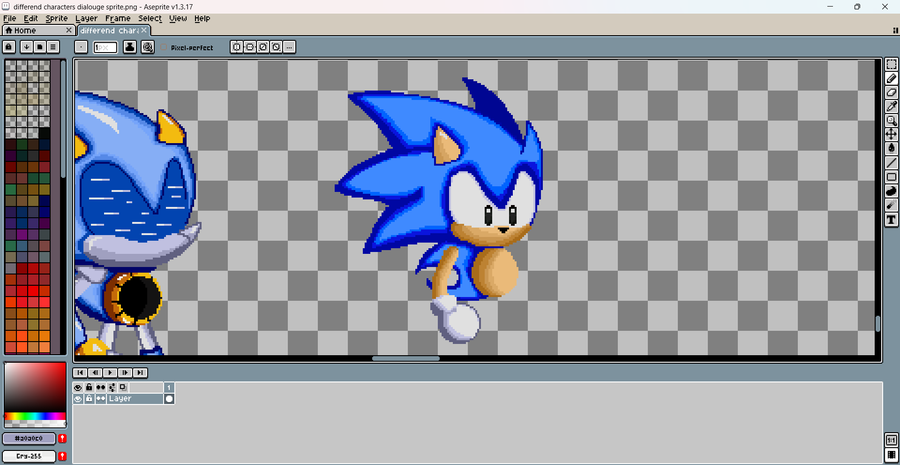Select the Eraser tool
Screen dimensions: 900x465
891,92
